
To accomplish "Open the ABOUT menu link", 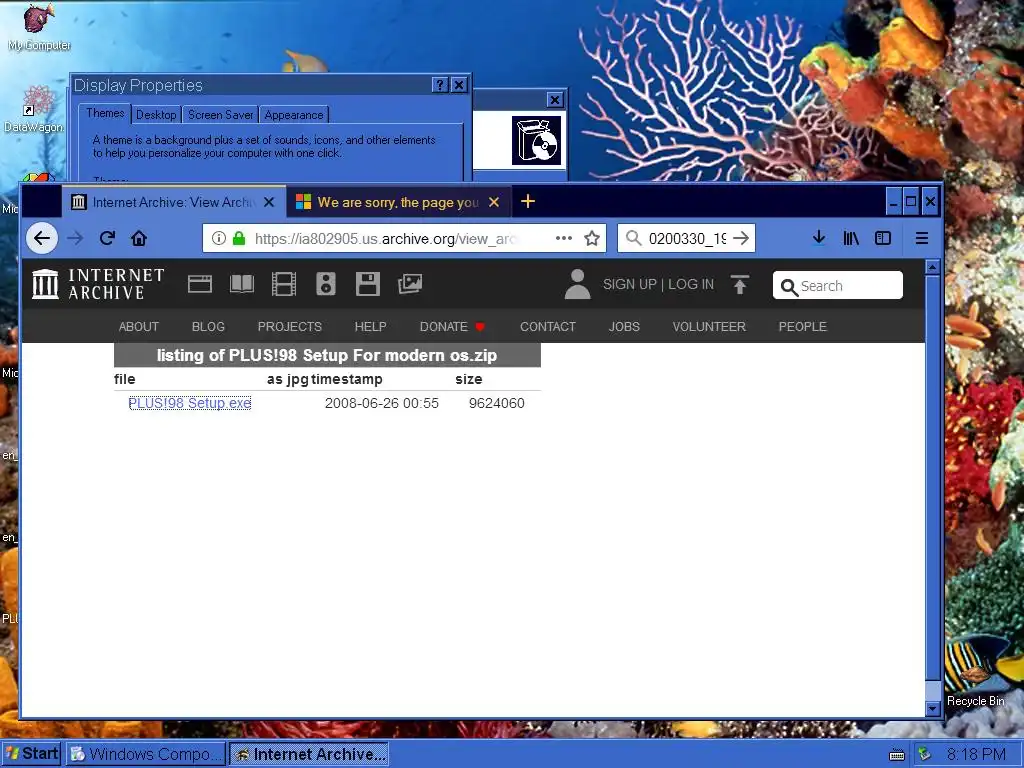I will point(138,327).
